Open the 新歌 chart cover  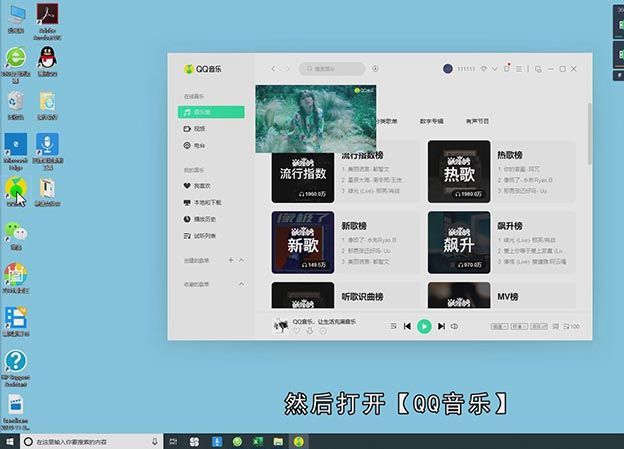tap(303, 242)
